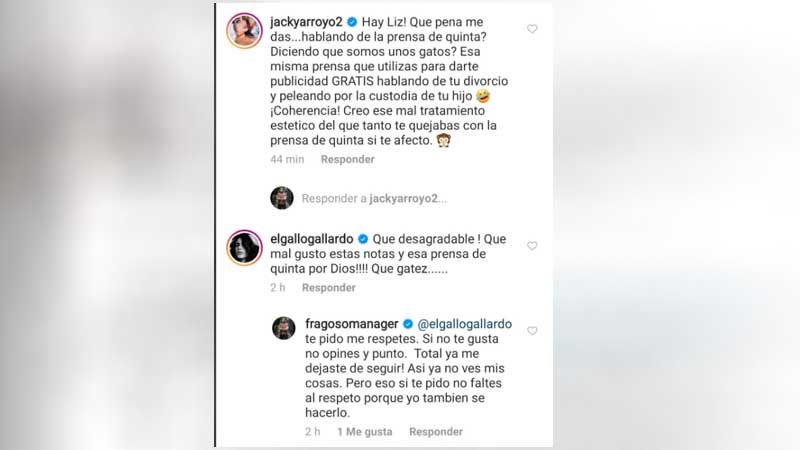Click Responder under jackyarroyo2's comment
800x450 pixels.
point(347,159)
